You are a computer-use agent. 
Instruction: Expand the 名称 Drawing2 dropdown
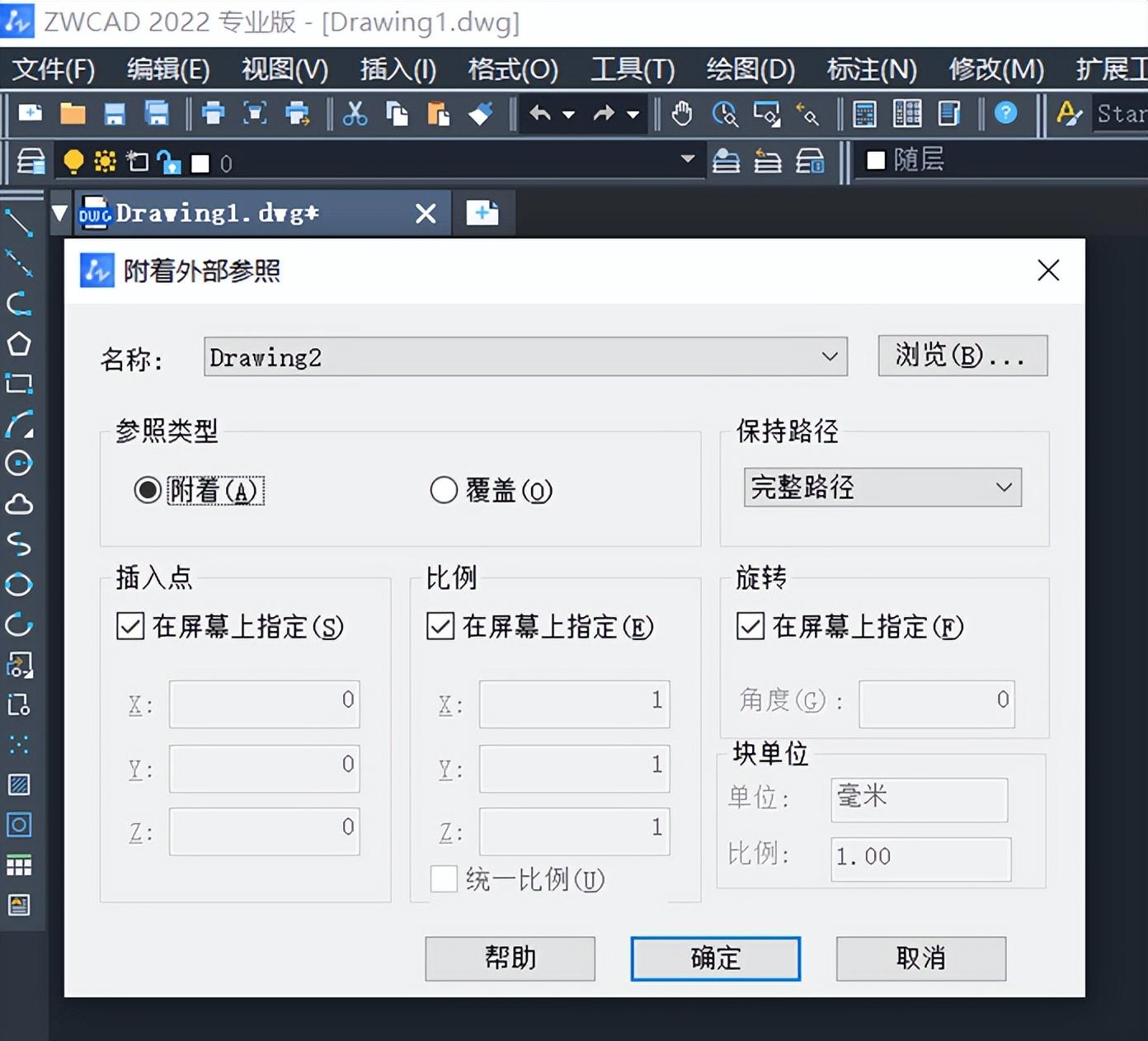(x=830, y=356)
